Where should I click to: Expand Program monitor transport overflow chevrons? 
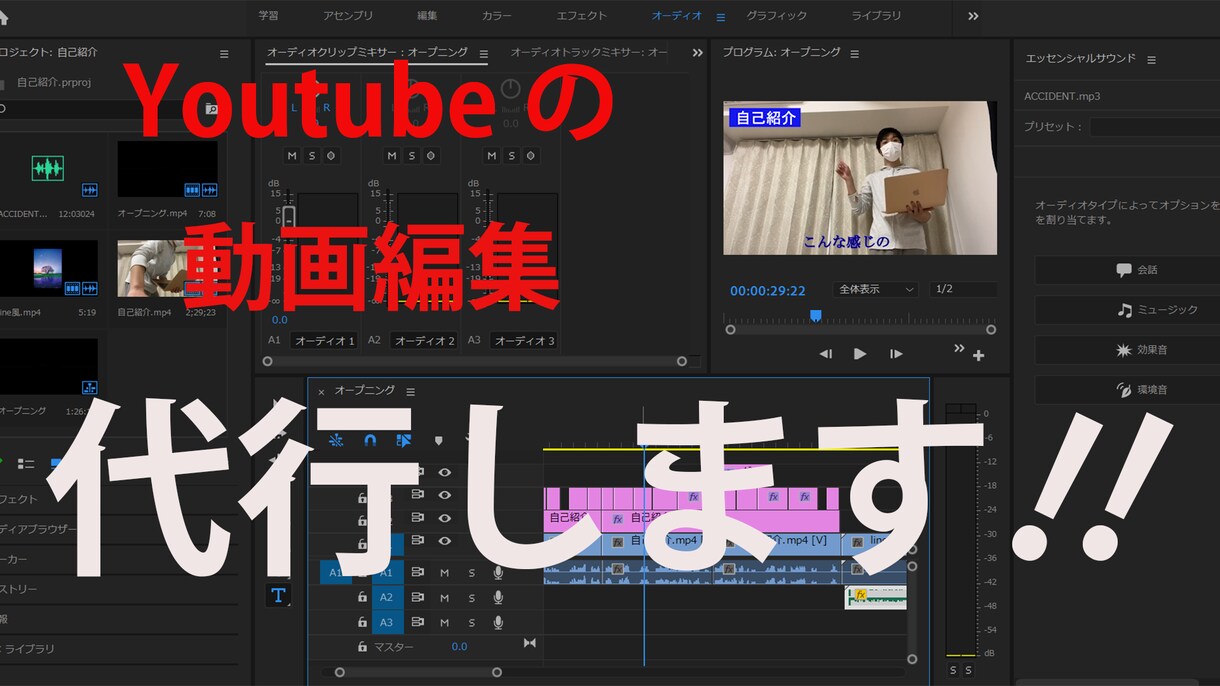click(959, 348)
